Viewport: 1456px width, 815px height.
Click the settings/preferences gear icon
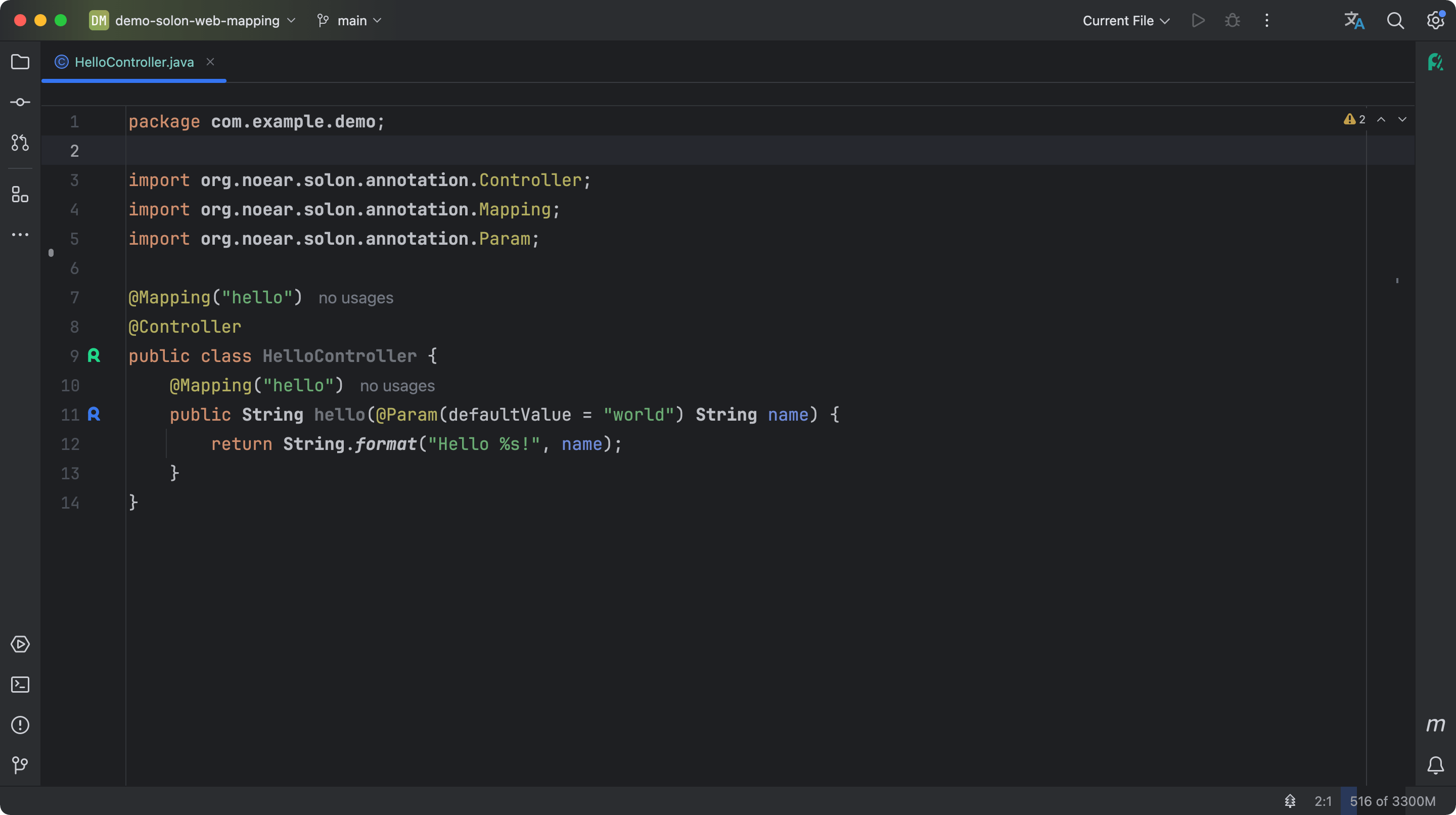point(1435,21)
